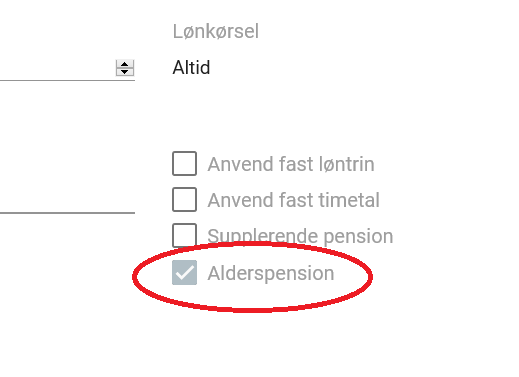
Task: Click the word timetal in the second checkbox label
Action: click(349, 200)
